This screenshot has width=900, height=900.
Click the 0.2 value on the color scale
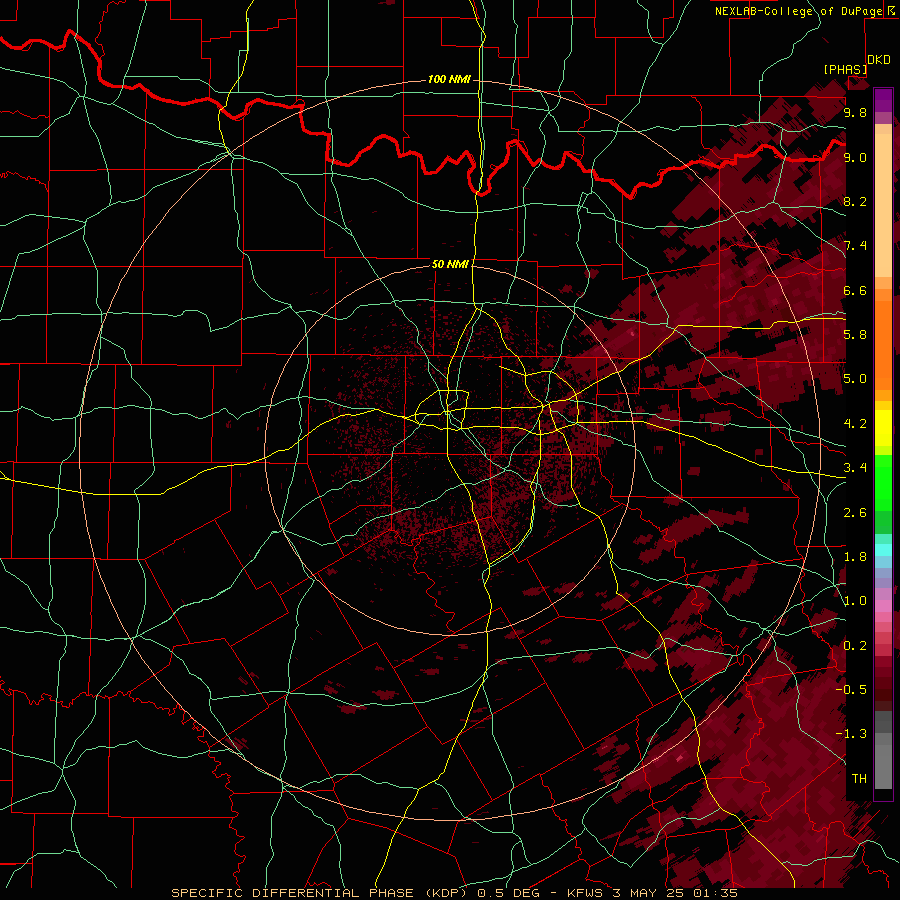[x=855, y=646]
